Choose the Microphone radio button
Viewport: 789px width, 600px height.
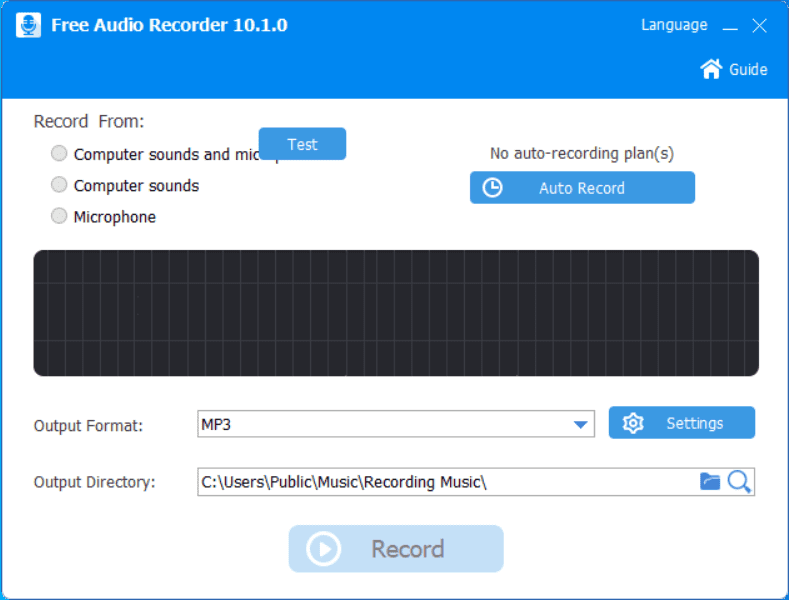60,216
